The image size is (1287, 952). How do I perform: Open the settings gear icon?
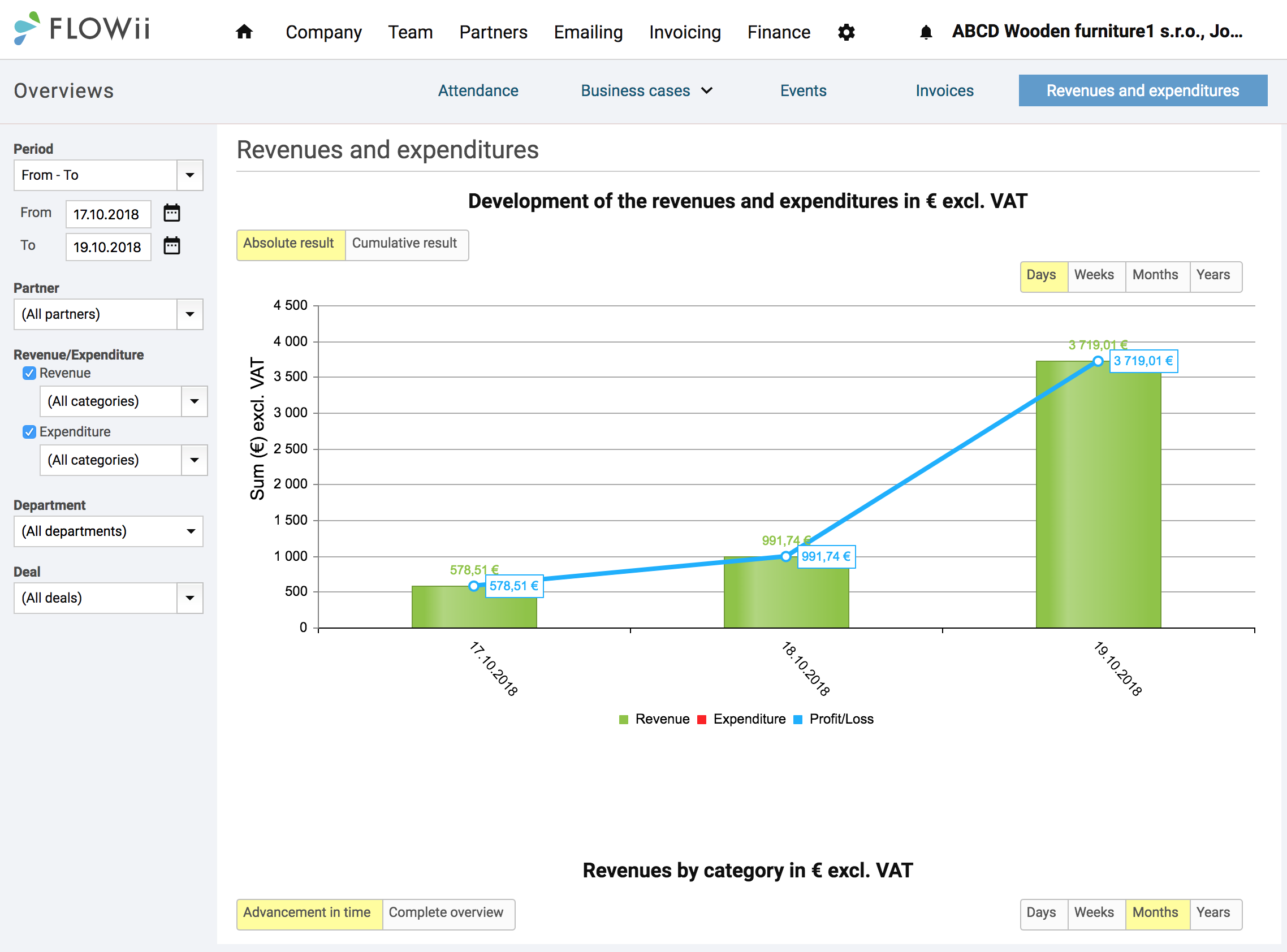coord(846,32)
